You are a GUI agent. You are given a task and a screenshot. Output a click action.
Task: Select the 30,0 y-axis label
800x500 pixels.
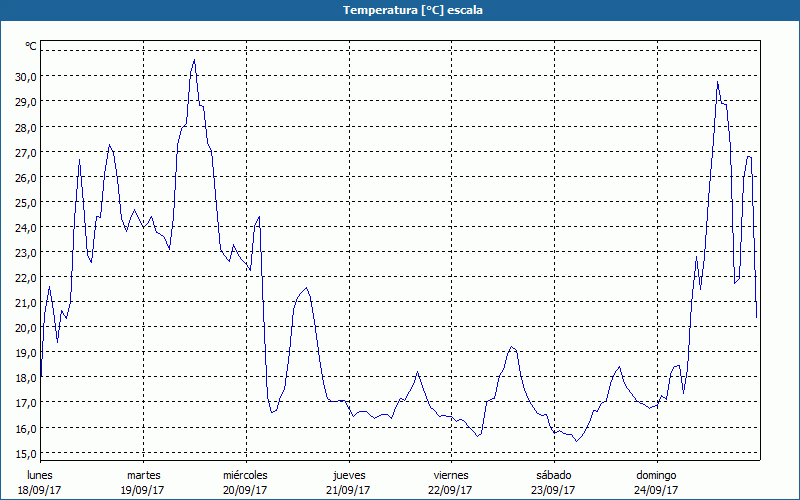point(24,77)
